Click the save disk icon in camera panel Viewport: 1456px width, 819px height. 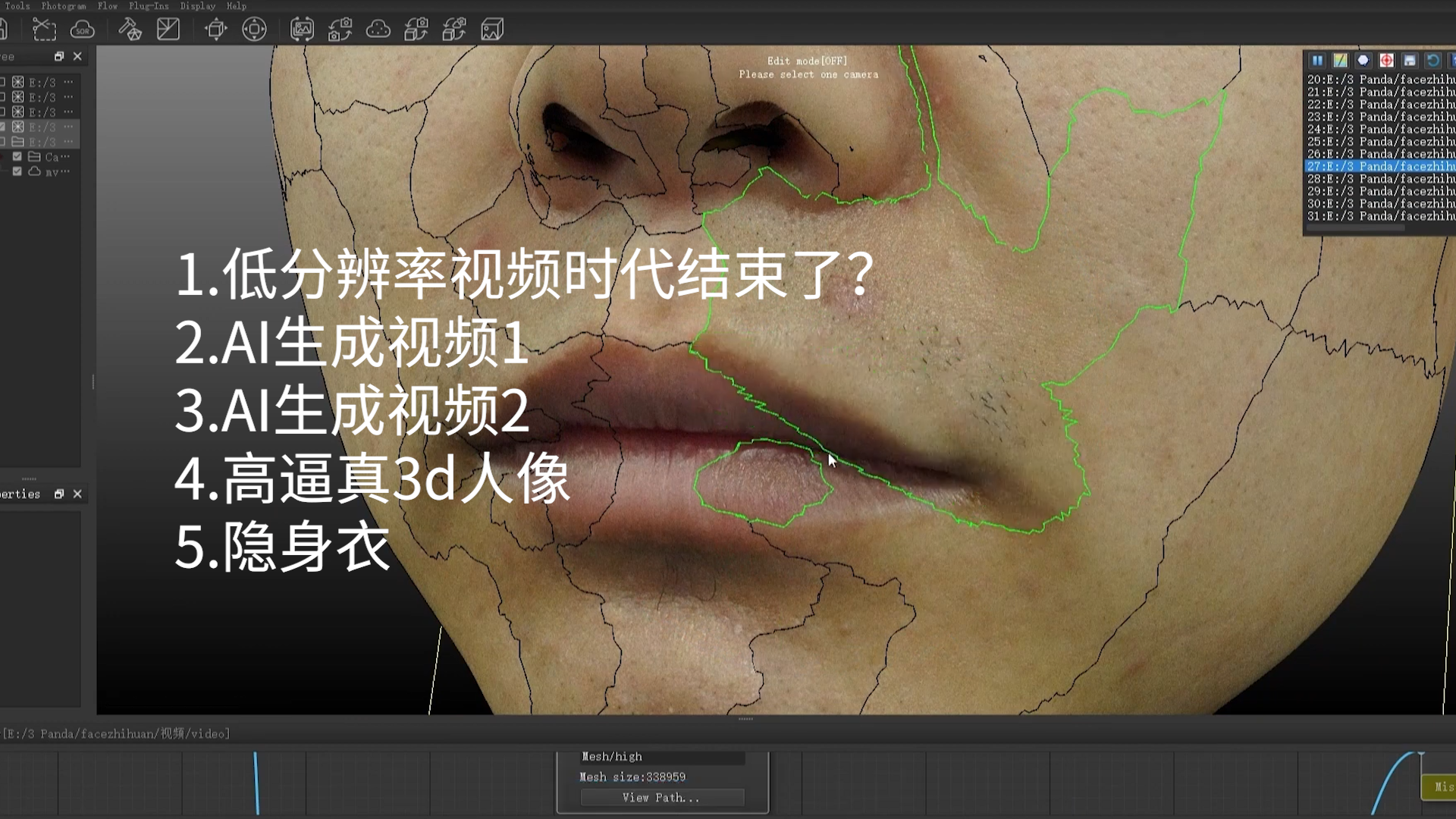pyautogui.click(x=1409, y=61)
